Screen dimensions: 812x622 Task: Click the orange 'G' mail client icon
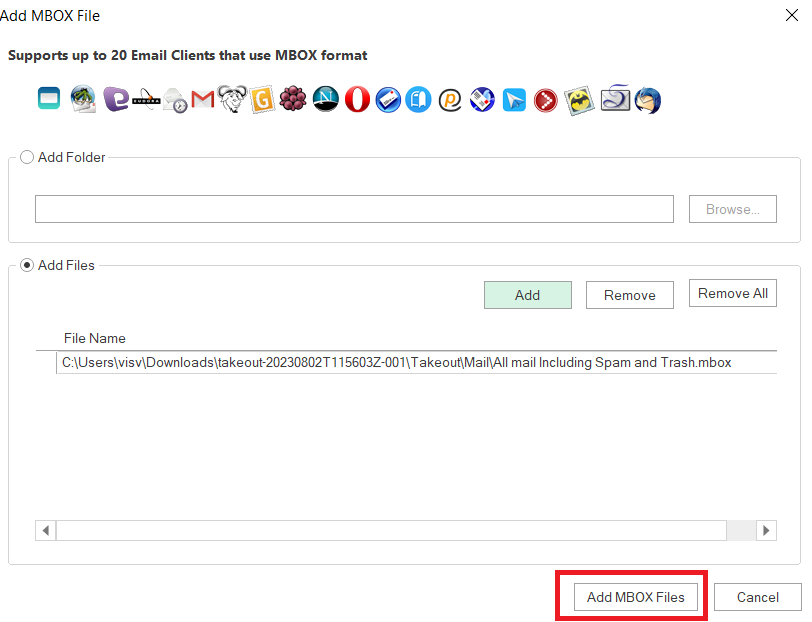[x=263, y=99]
